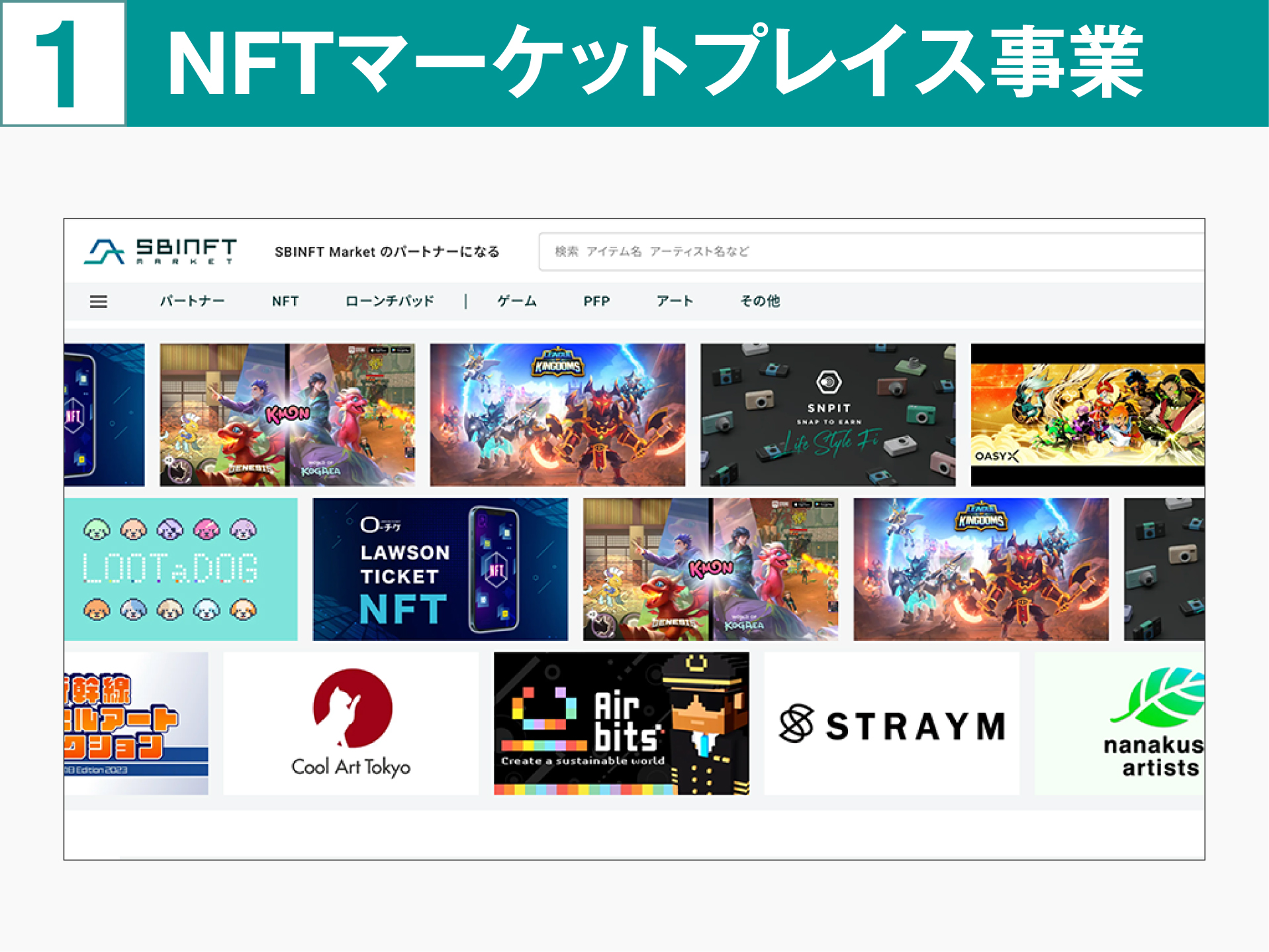Open the ローンチパッド menu item
Screen dimensions: 1269x952
390,301
